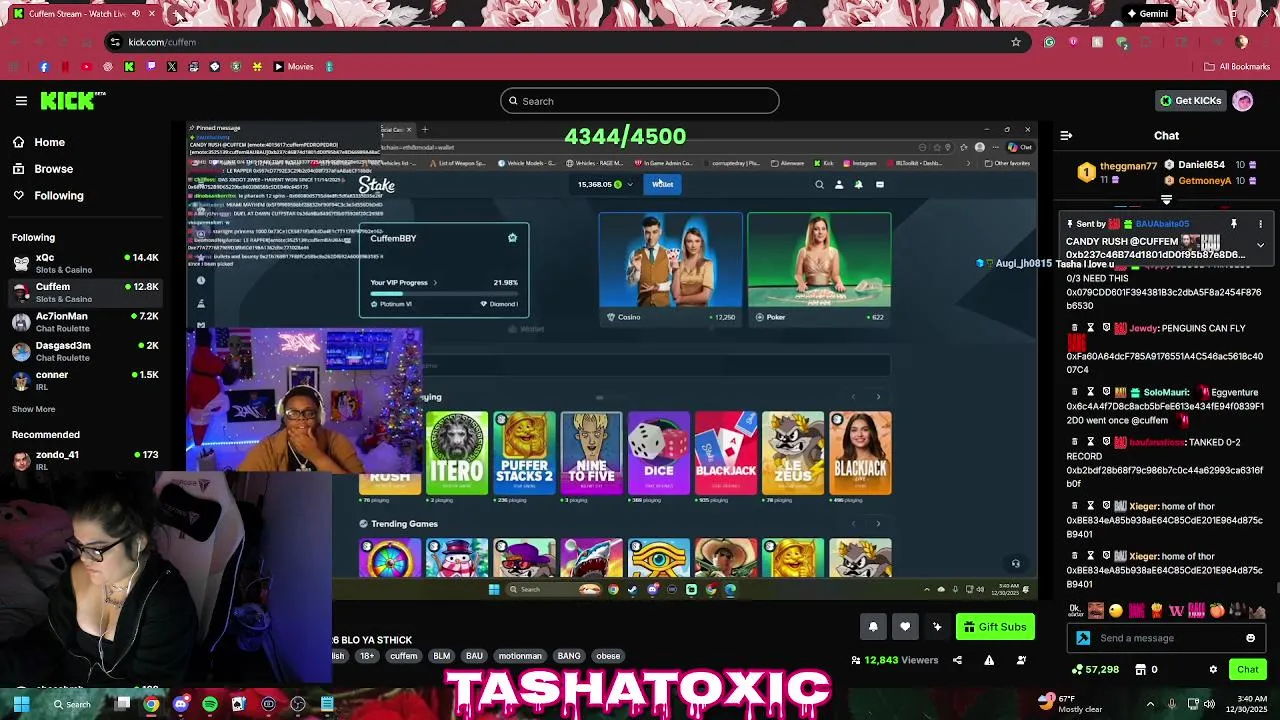Image resolution: width=1280 pixels, height=720 pixels.
Task: Open the Windows Start button
Action: click(x=21, y=704)
